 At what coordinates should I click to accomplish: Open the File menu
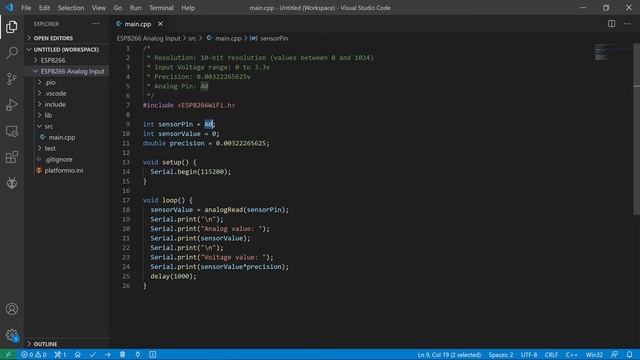(26, 8)
